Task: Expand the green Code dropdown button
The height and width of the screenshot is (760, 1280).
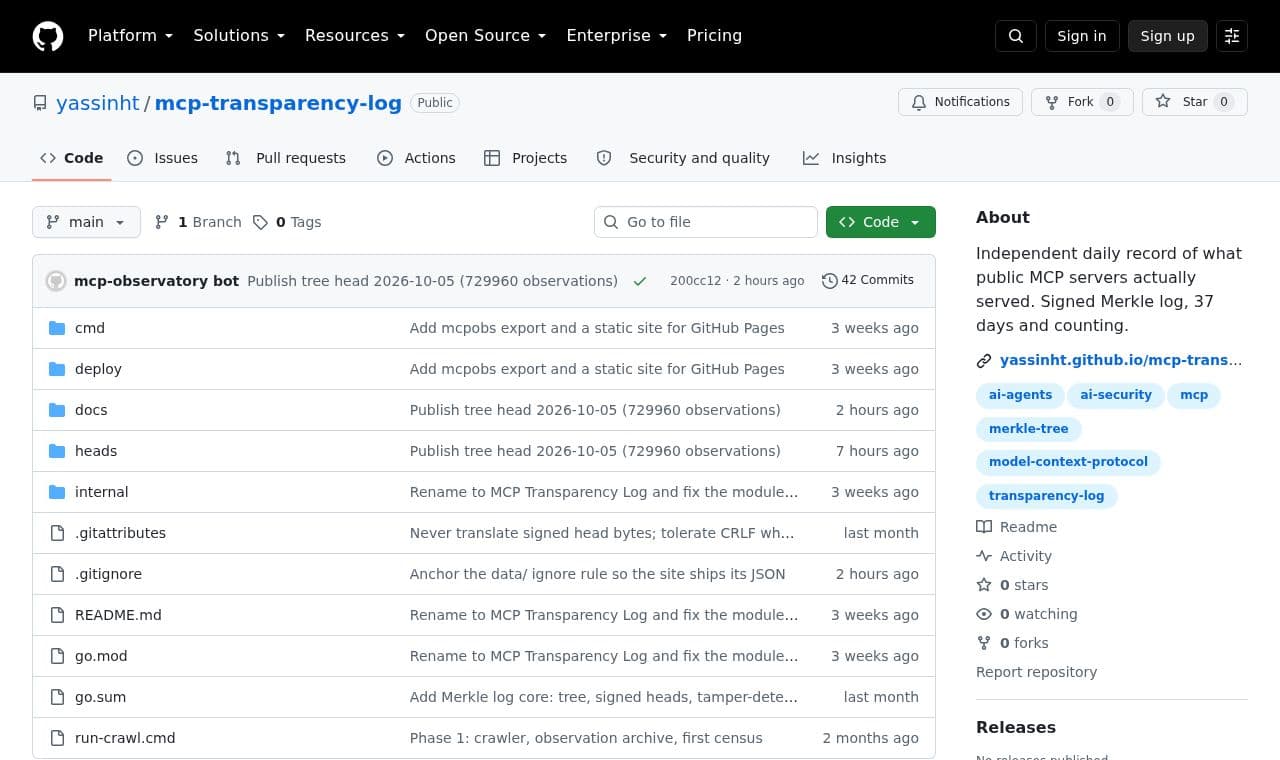Action: (880, 222)
